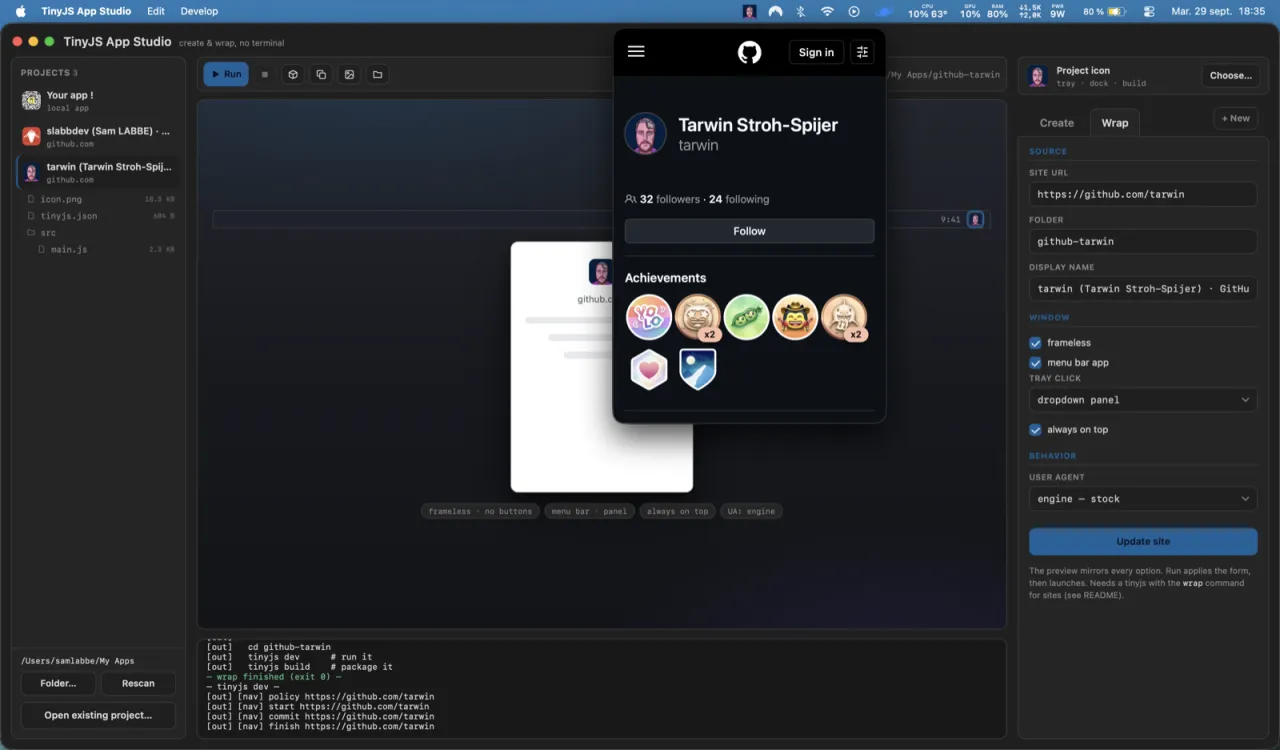The width and height of the screenshot is (1280, 750).
Task: Click the 'always on top' tag under the preview
Action: tap(677, 511)
